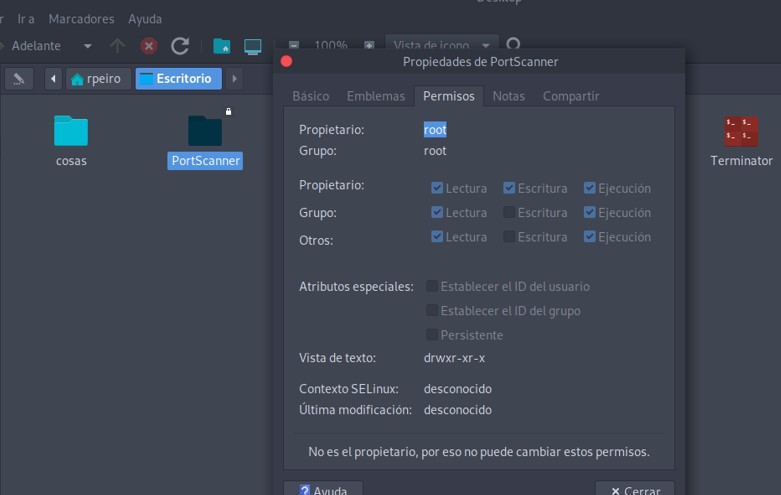Click the root group value
This screenshot has width=781, height=495.
(x=435, y=150)
